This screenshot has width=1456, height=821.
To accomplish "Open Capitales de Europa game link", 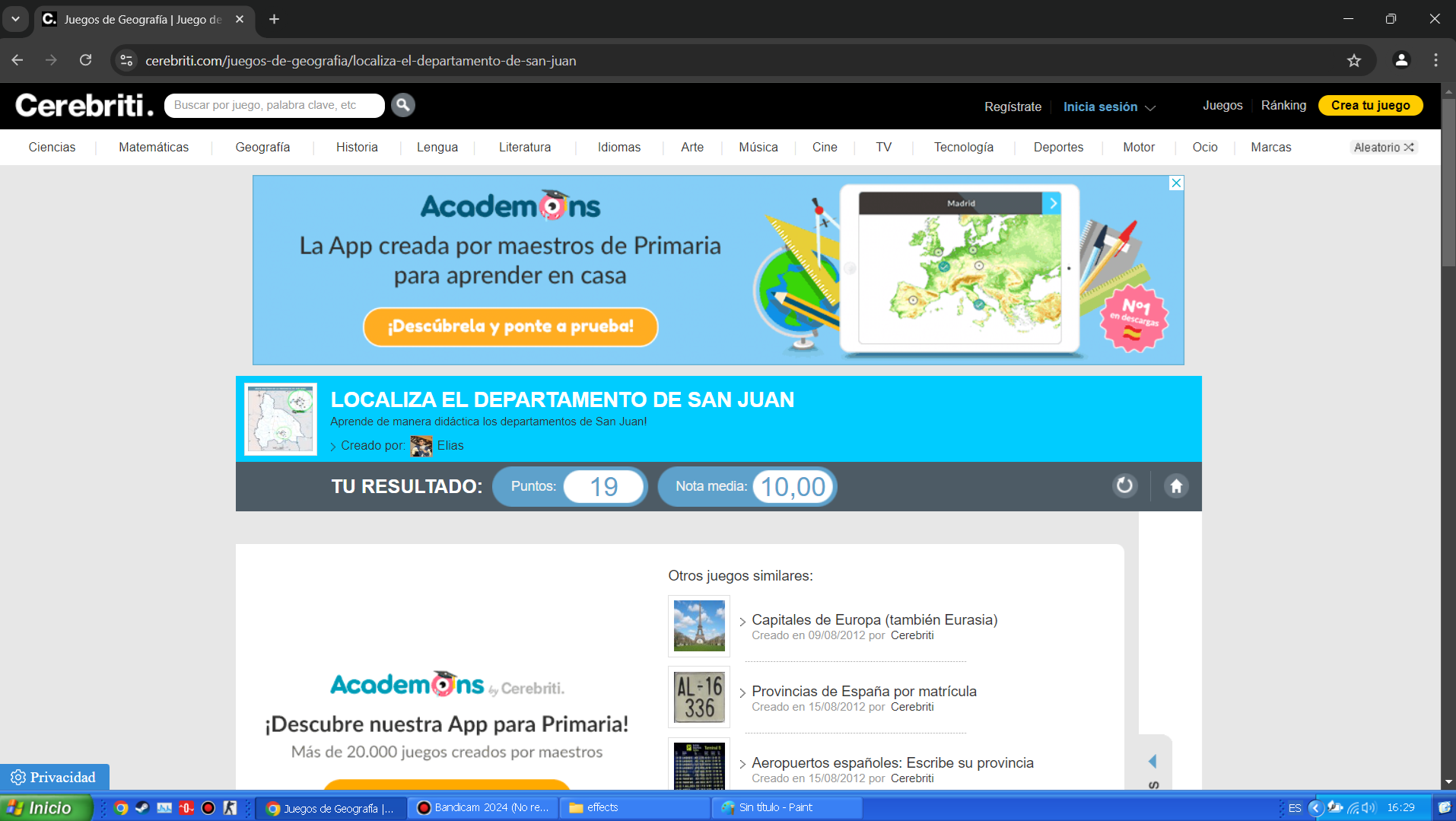I will pyautogui.click(x=874, y=620).
